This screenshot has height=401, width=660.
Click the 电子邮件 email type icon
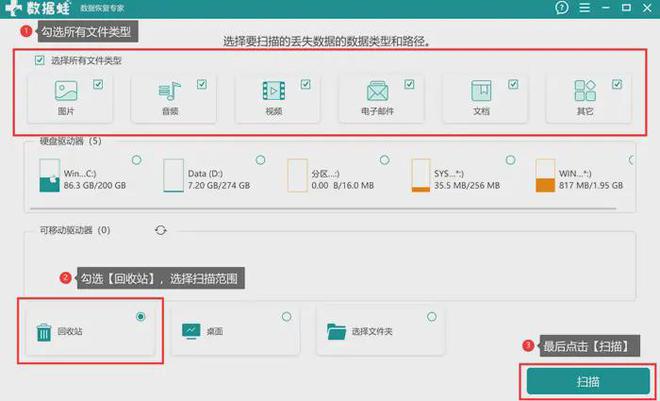[378, 90]
